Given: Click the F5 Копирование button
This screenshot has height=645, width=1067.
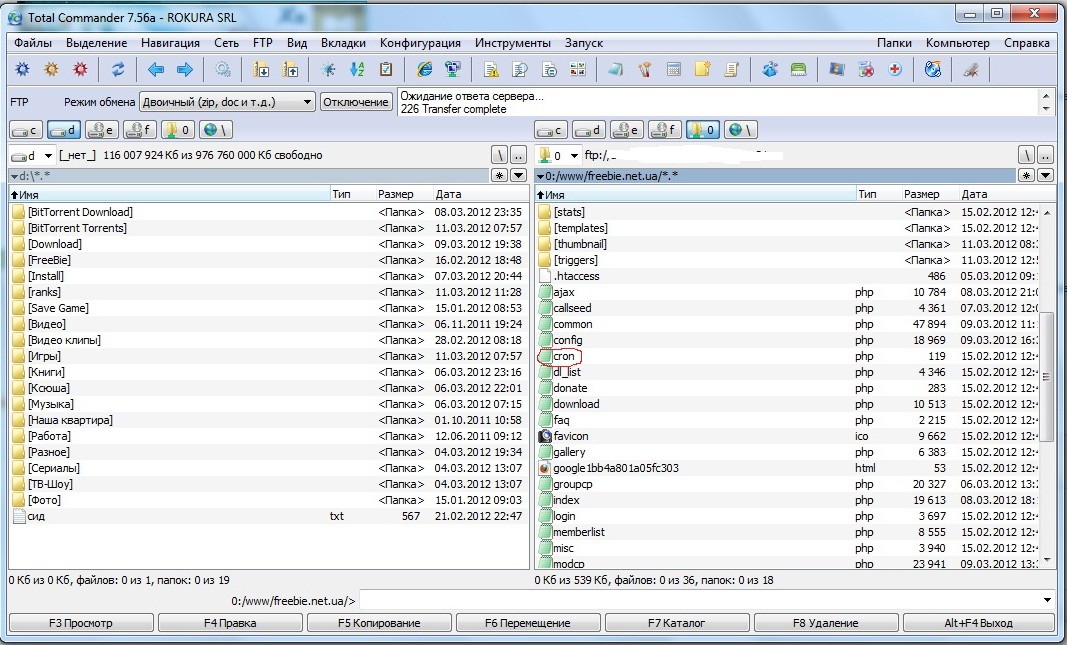Looking at the screenshot, I should (x=379, y=623).
